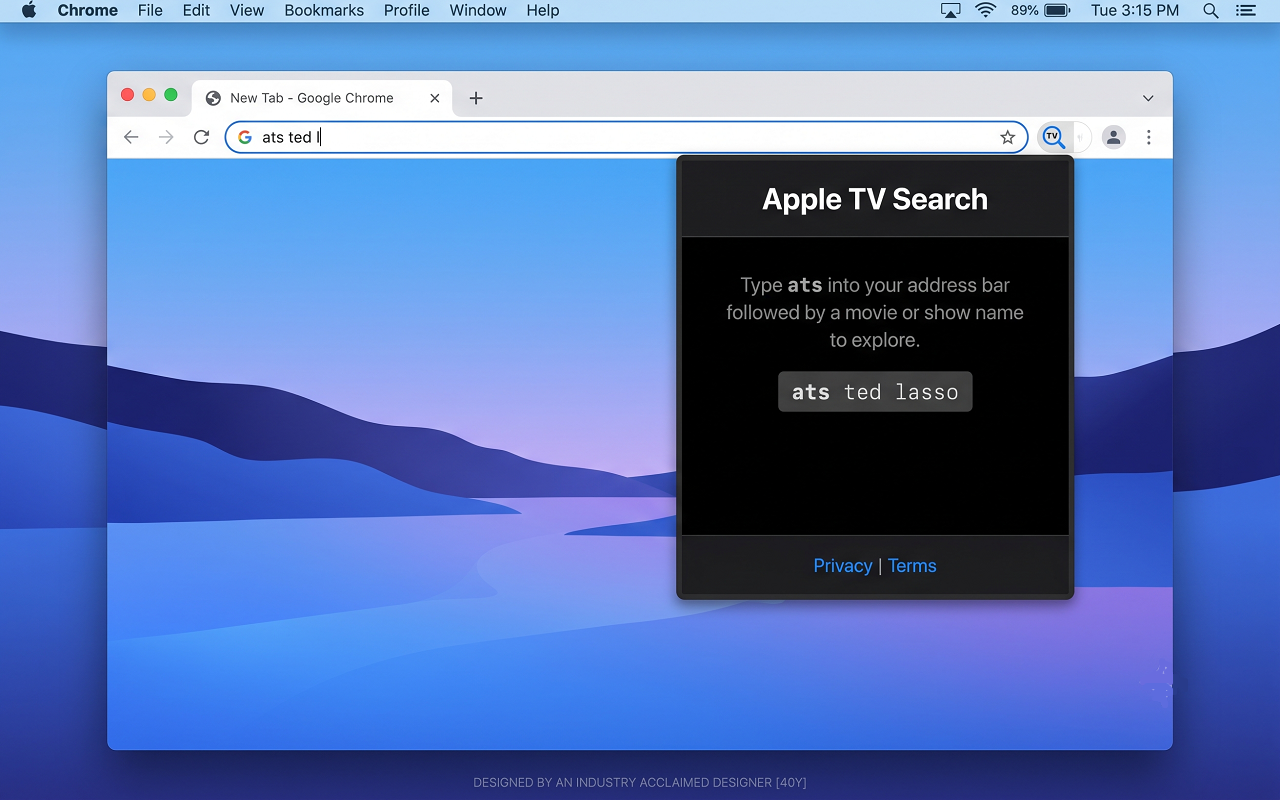Open the Terms link in the popup
1280x800 pixels.
[912, 566]
